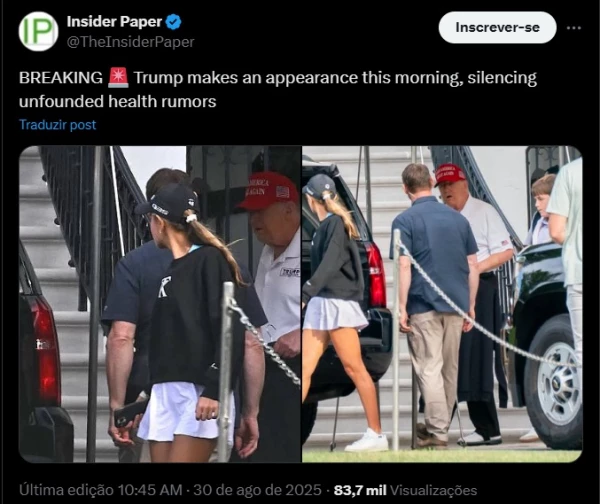The image size is (600, 504).
Task: Open the right photo thumbnail
Action: (442, 304)
